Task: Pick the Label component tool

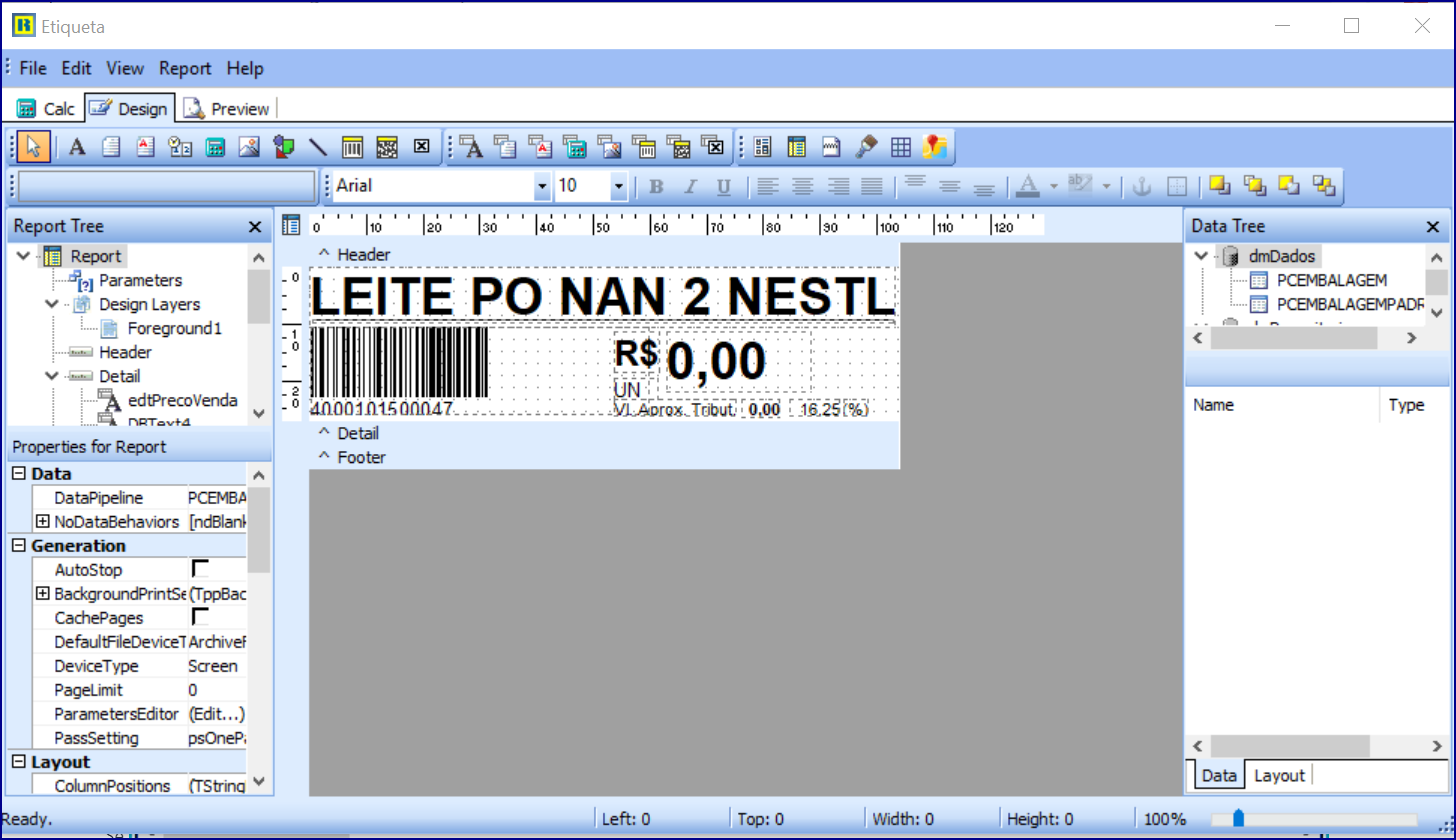Action: point(77,147)
